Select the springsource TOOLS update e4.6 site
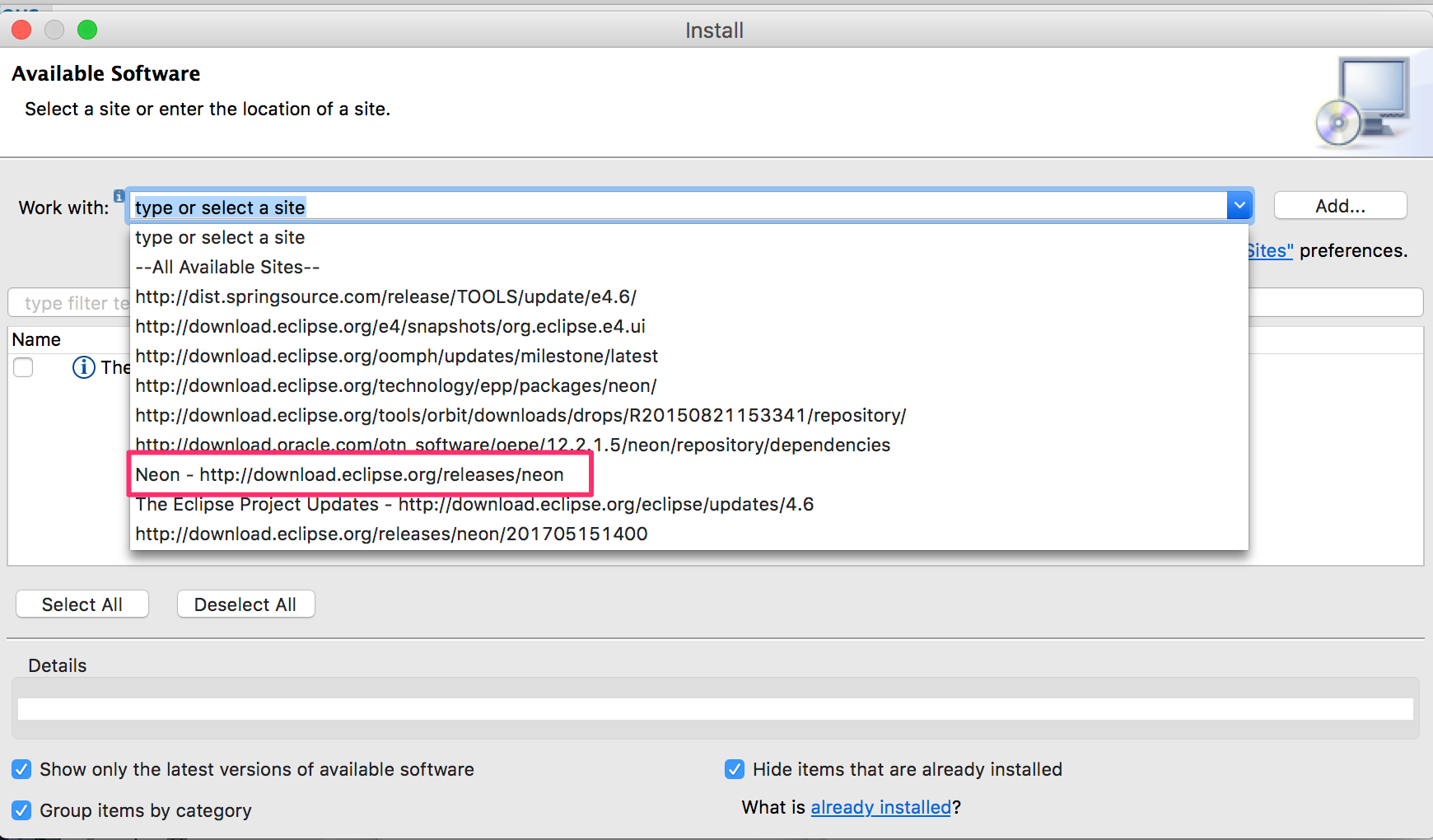Screen dimensions: 1433x840 point(688,296)
